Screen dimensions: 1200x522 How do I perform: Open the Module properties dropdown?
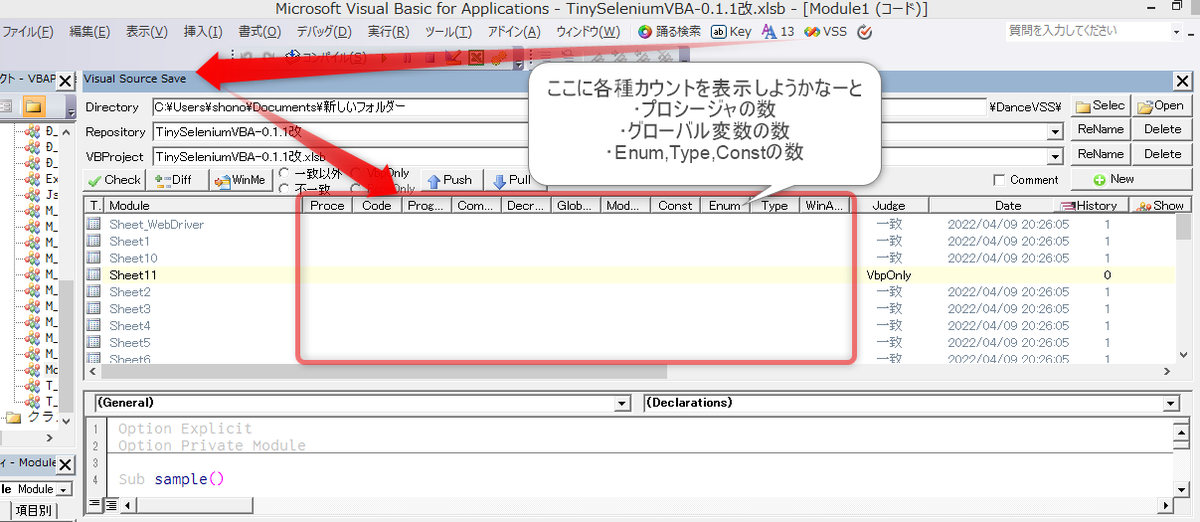pos(63,490)
